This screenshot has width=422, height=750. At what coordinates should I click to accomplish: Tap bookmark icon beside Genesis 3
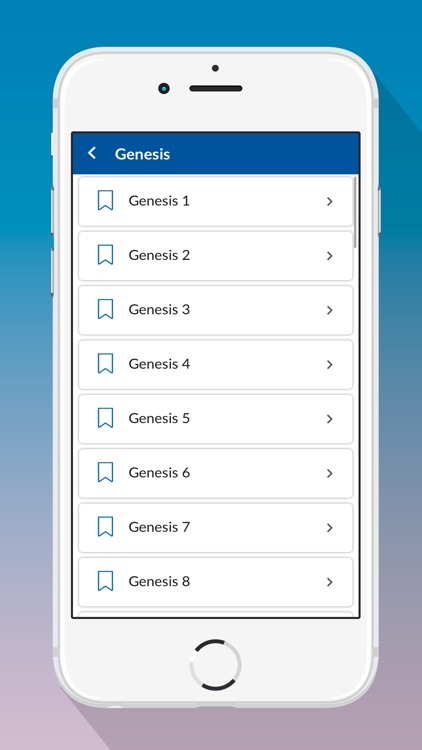(x=105, y=309)
